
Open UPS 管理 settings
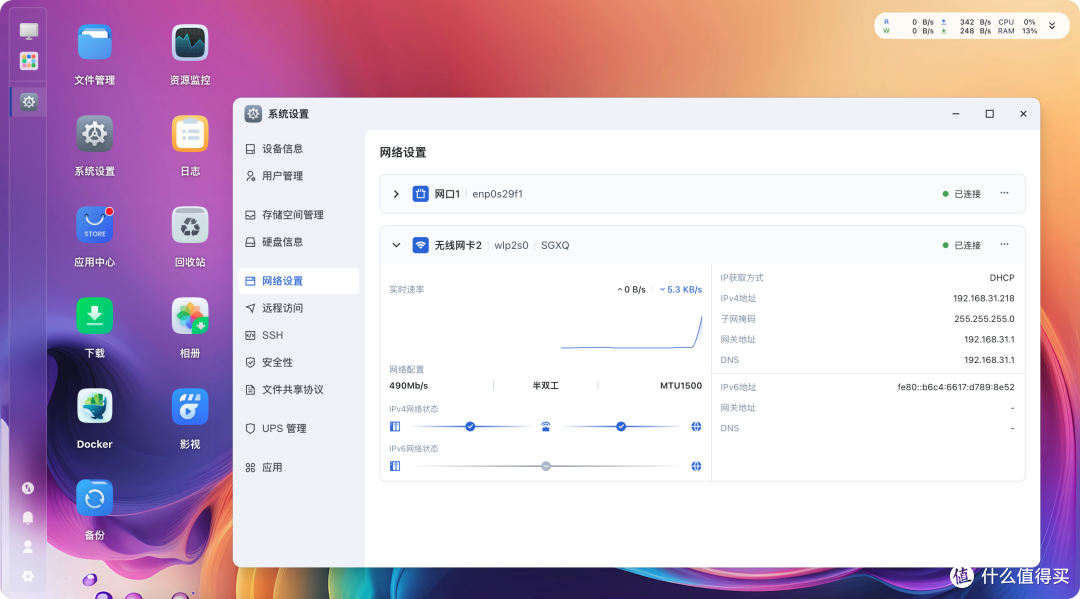click(x=298, y=428)
